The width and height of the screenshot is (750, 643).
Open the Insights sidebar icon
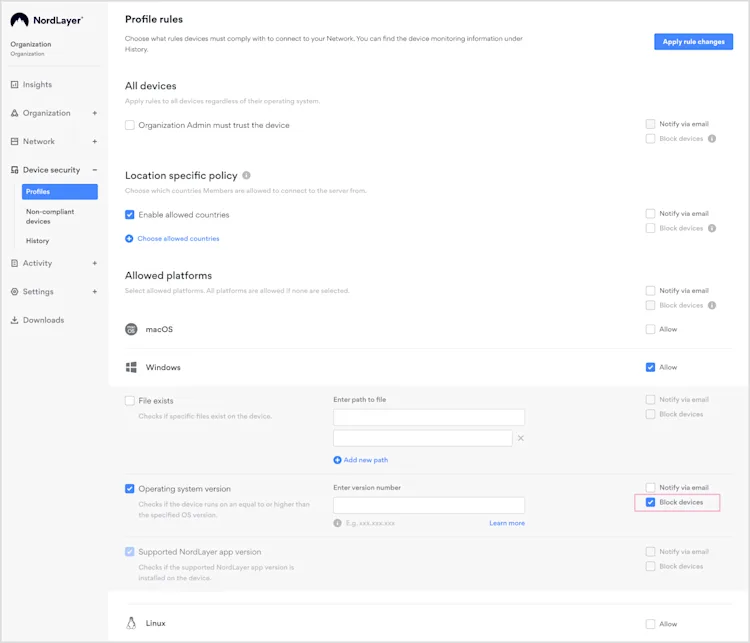tap(14, 85)
